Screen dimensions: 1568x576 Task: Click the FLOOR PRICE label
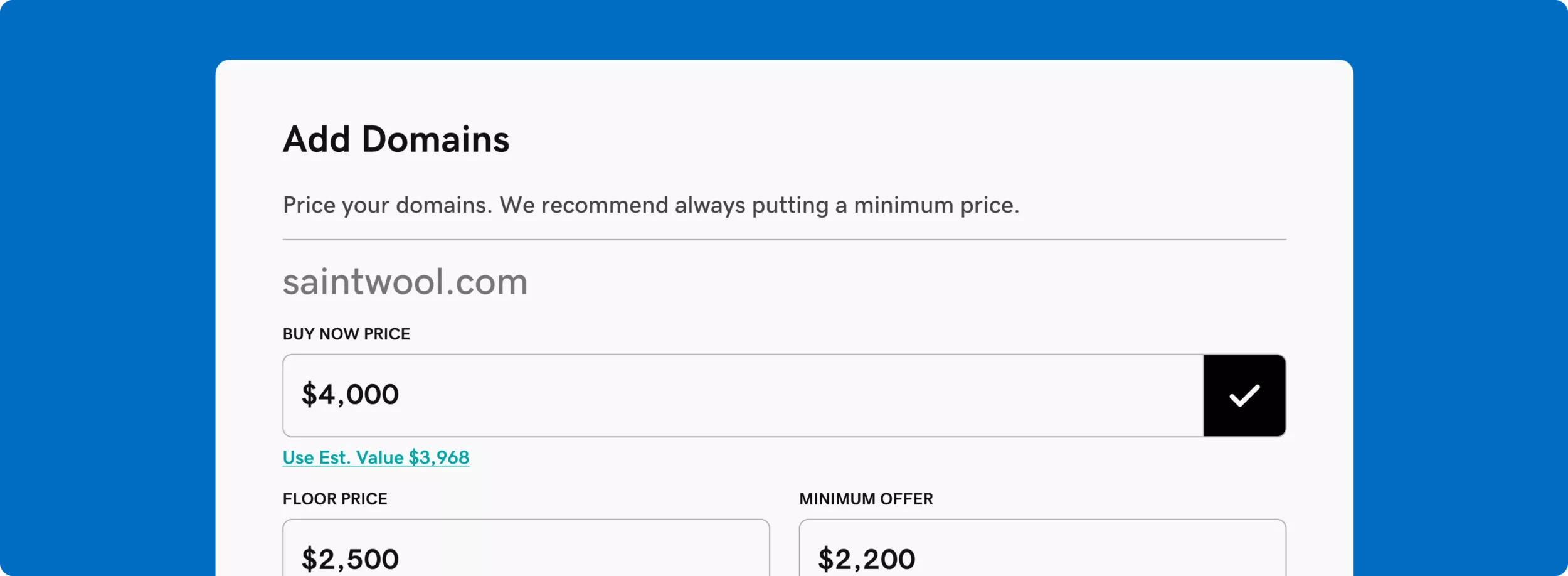tap(335, 499)
